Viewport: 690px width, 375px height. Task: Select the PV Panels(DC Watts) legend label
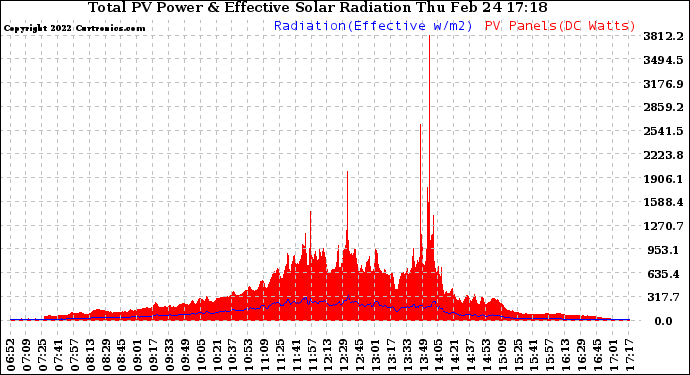tap(560, 26)
